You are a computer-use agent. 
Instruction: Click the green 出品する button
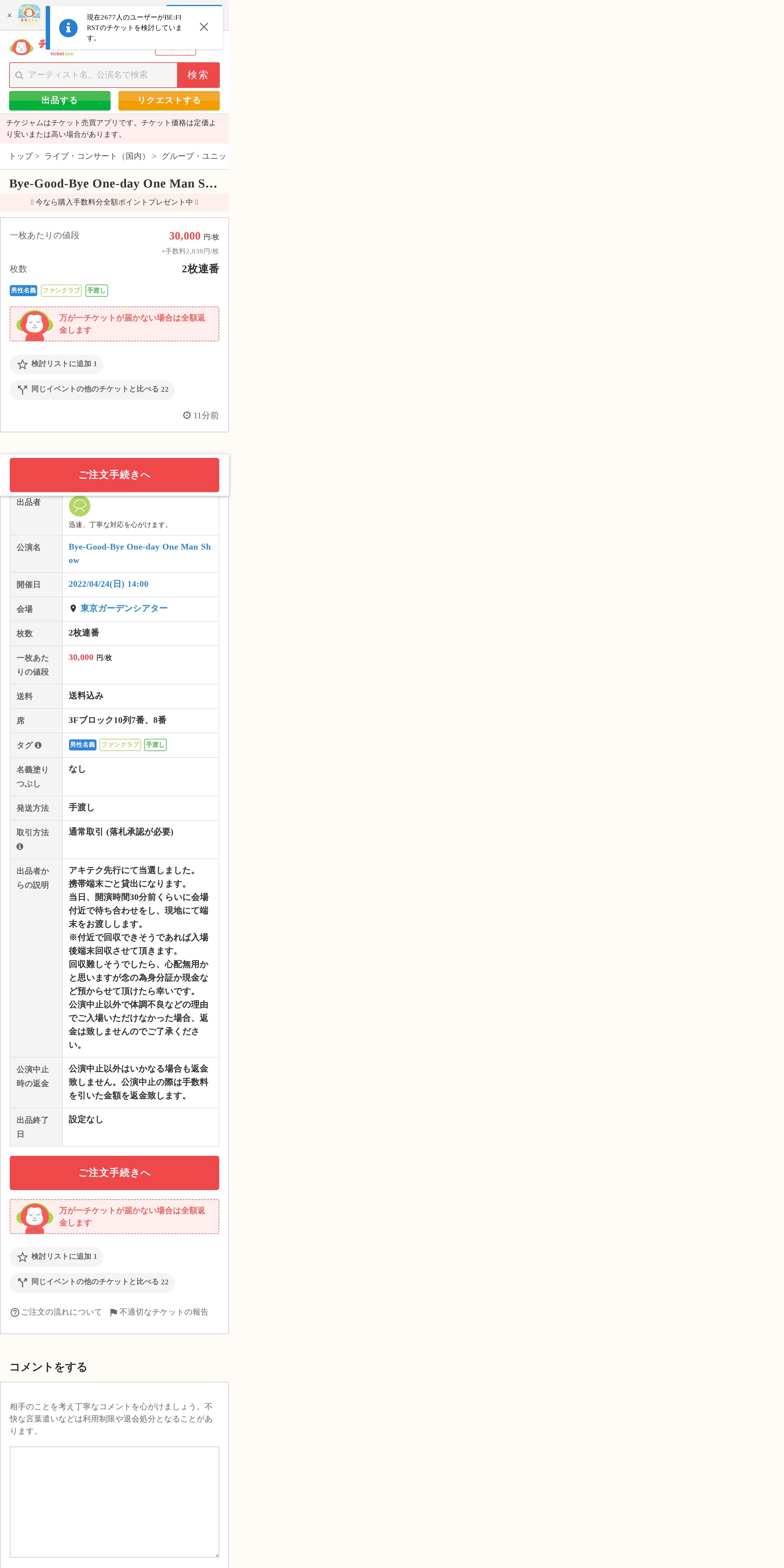[60, 100]
